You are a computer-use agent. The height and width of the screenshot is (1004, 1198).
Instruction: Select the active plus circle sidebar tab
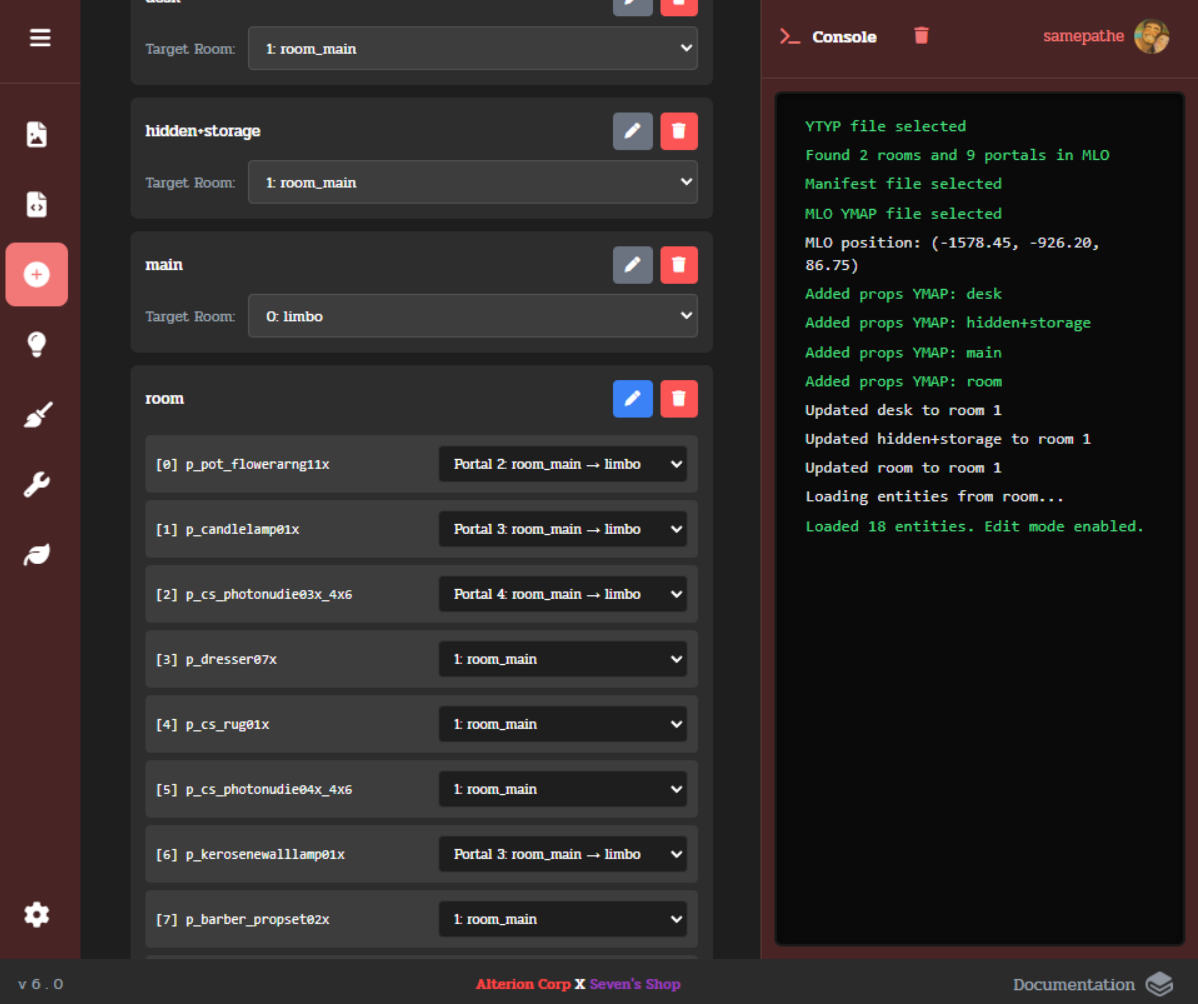pyautogui.click(x=37, y=274)
